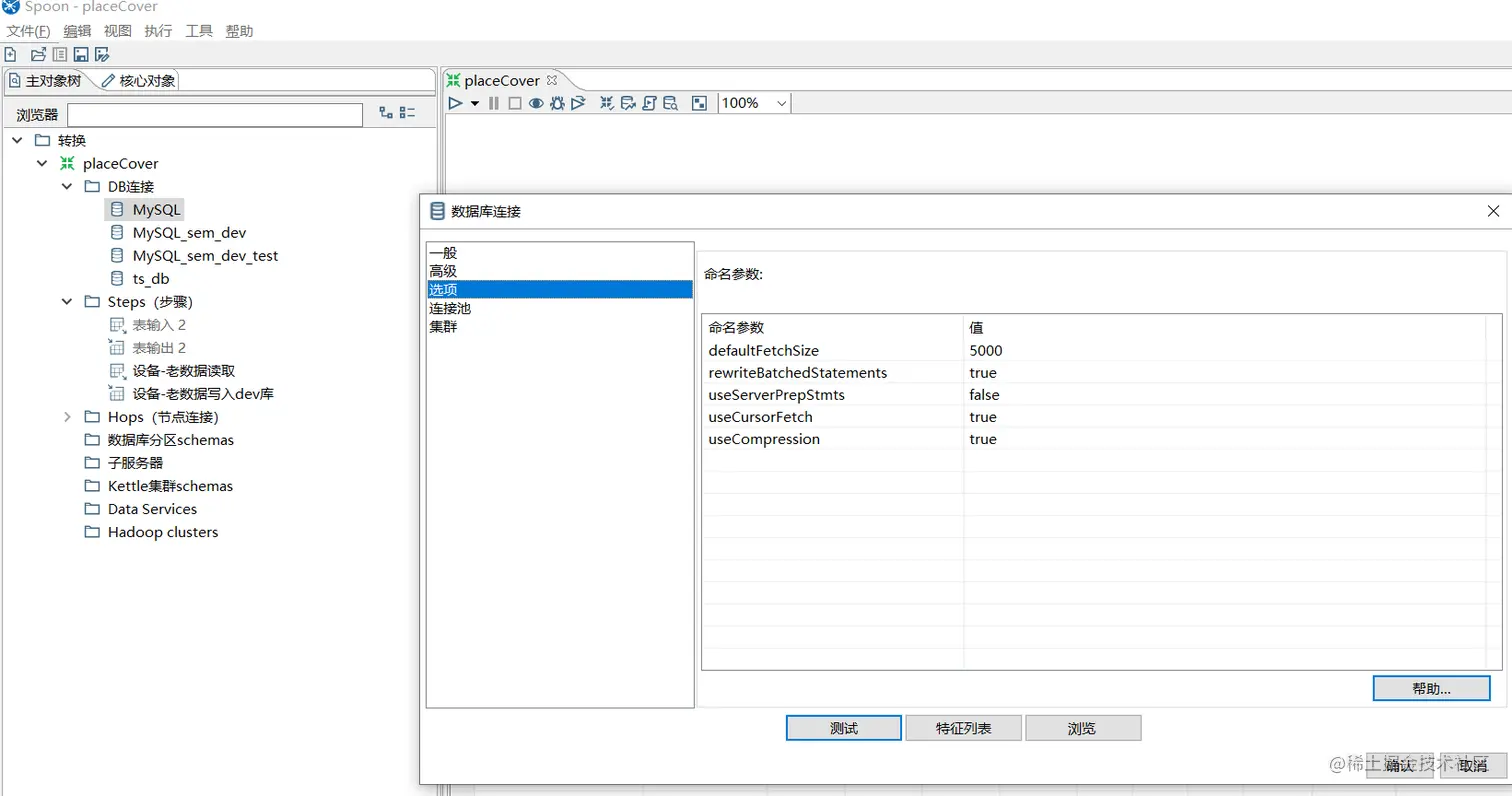Select the 选项 settings category

coord(559,289)
